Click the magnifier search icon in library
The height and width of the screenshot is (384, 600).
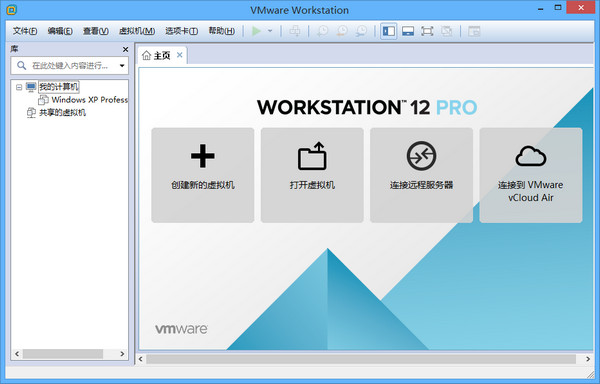point(21,65)
